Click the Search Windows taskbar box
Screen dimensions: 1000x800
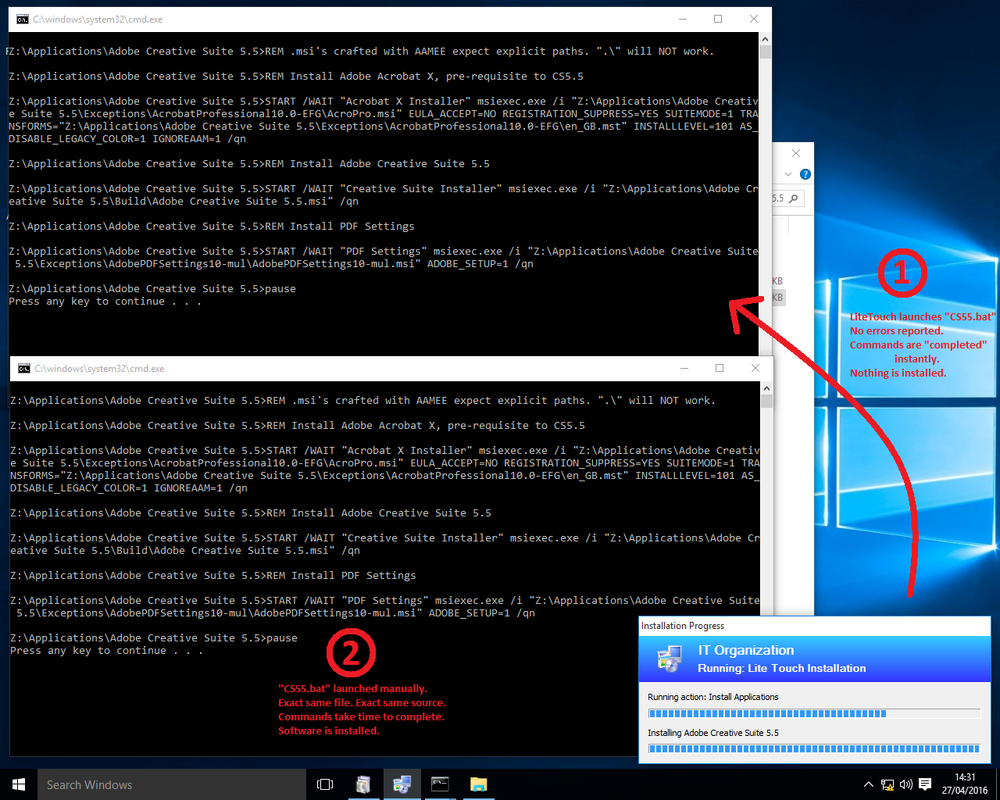172,785
